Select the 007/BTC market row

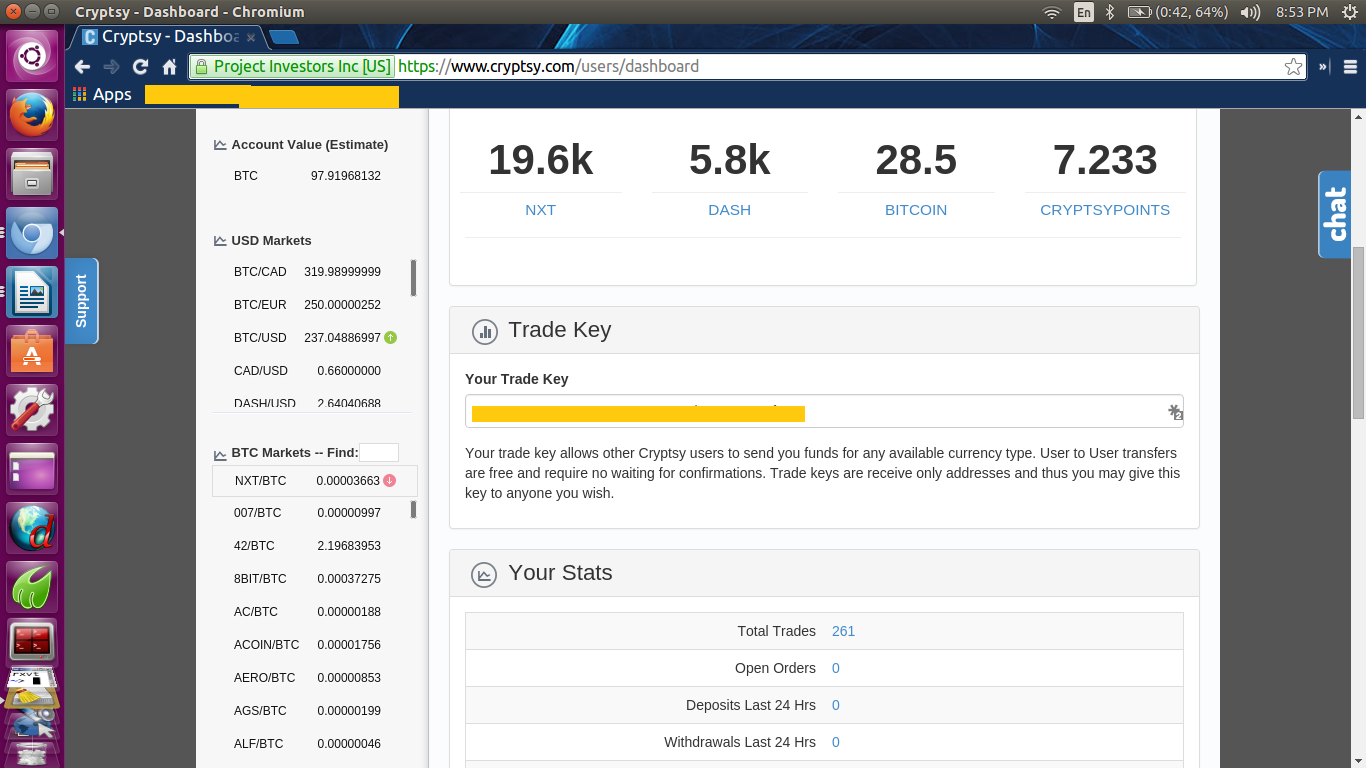[308, 513]
